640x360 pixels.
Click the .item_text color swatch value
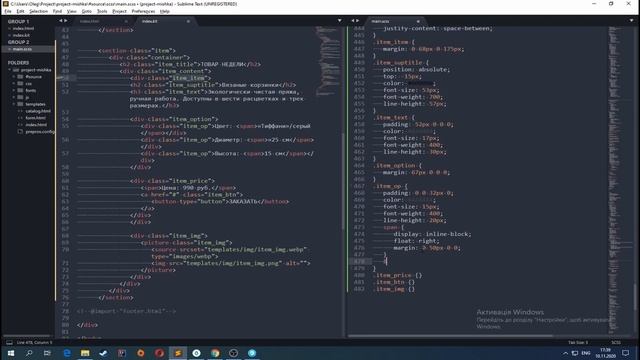(421, 131)
